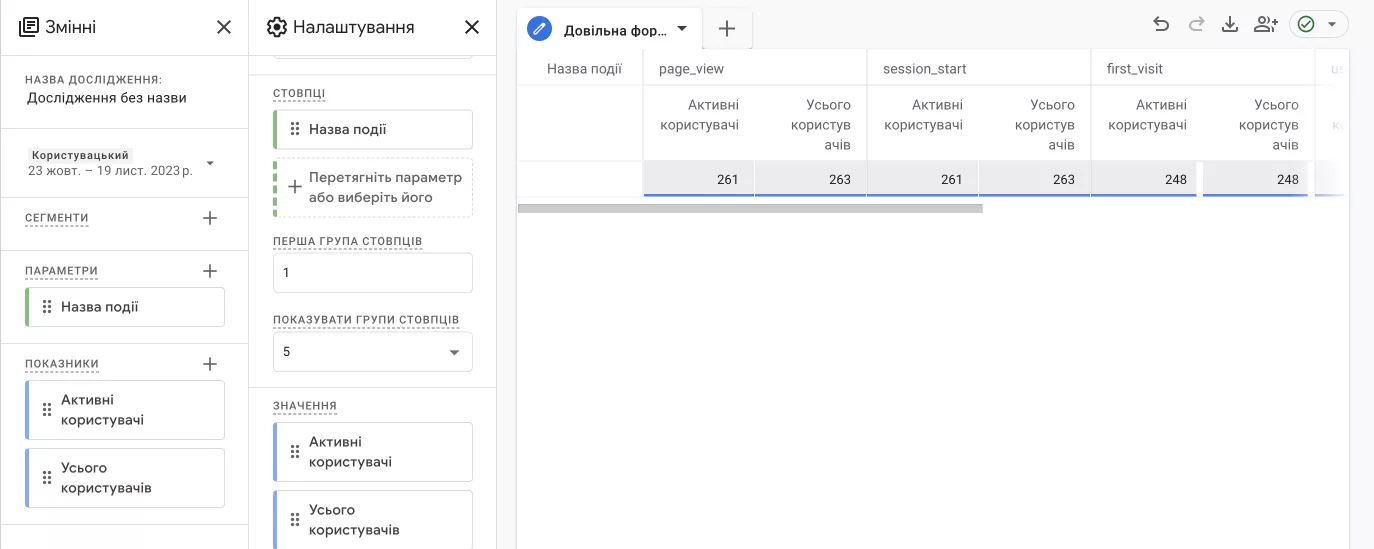Click Усього користувачів chip in Значення

(x=373, y=520)
